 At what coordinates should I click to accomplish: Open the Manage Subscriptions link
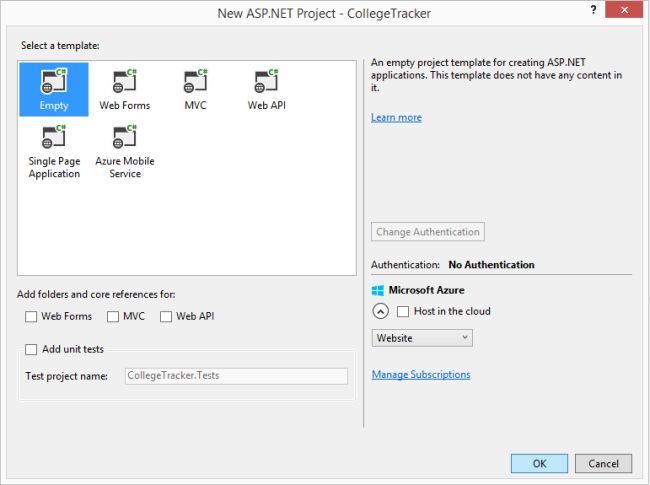pyautogui.click(x=421, y=375)
